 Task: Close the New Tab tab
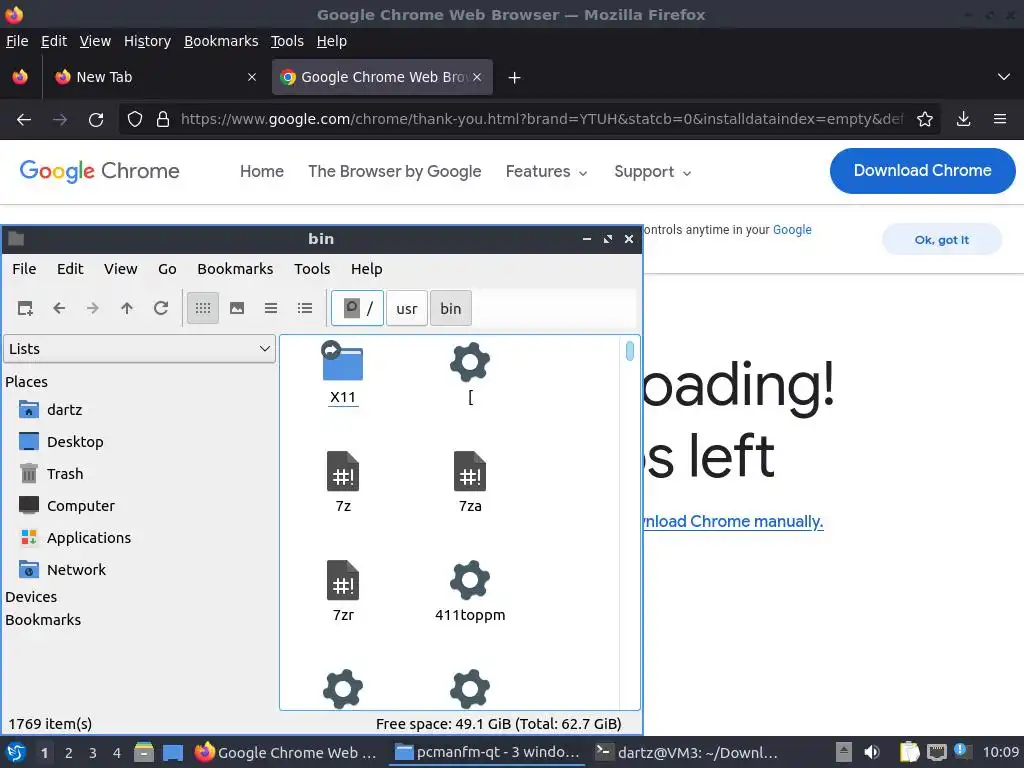(x=251, y=77)
